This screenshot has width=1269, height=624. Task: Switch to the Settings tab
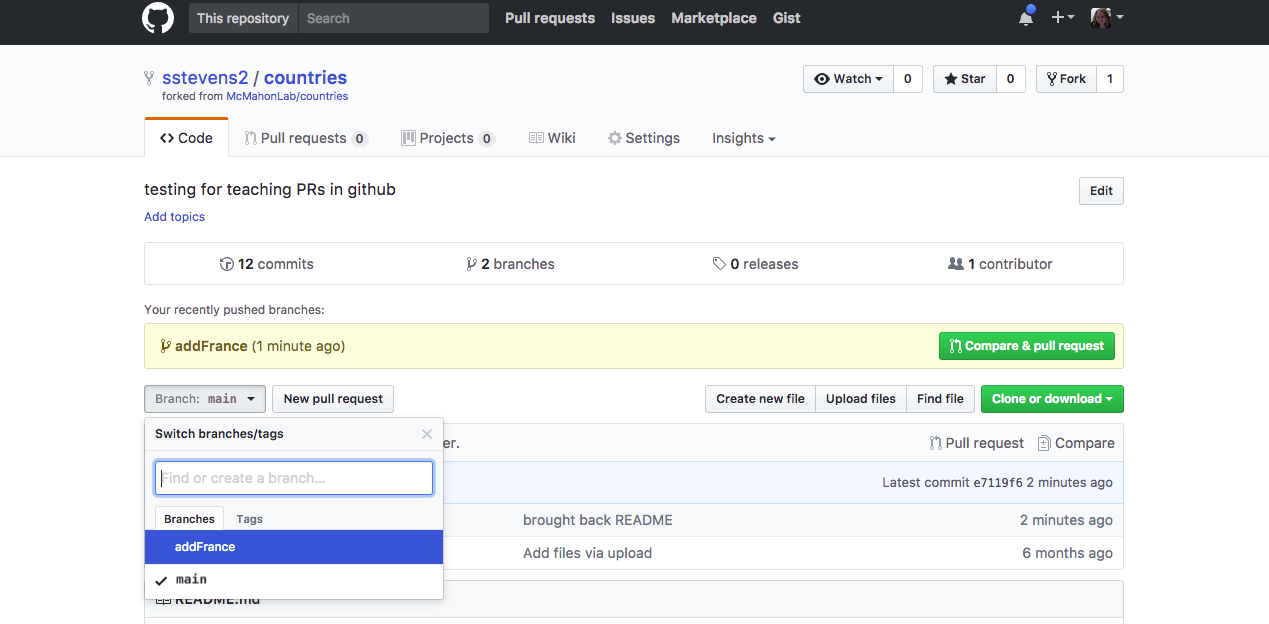[644, 138]
